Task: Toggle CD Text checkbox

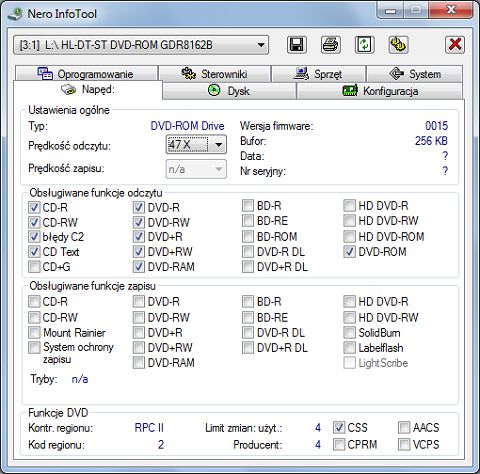Action: tap(34, 252)
